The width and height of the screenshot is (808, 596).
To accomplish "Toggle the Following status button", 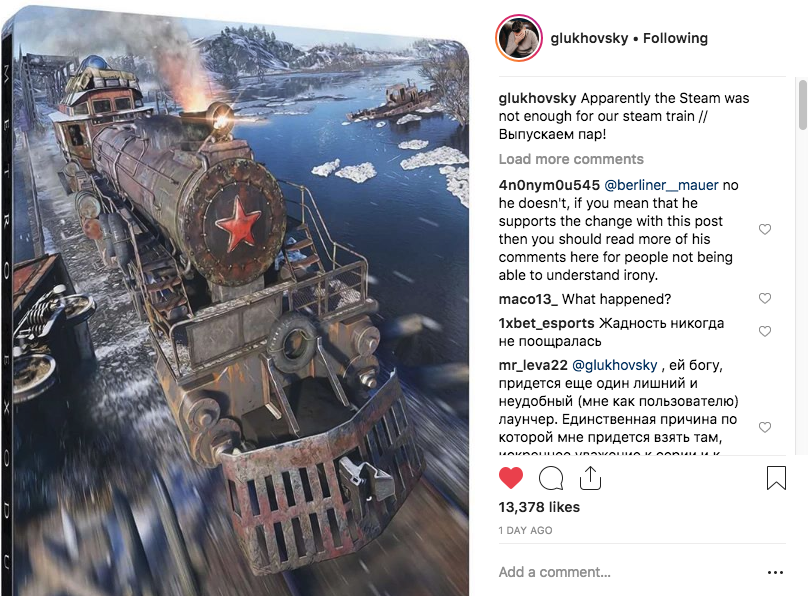I will point(675,38).
